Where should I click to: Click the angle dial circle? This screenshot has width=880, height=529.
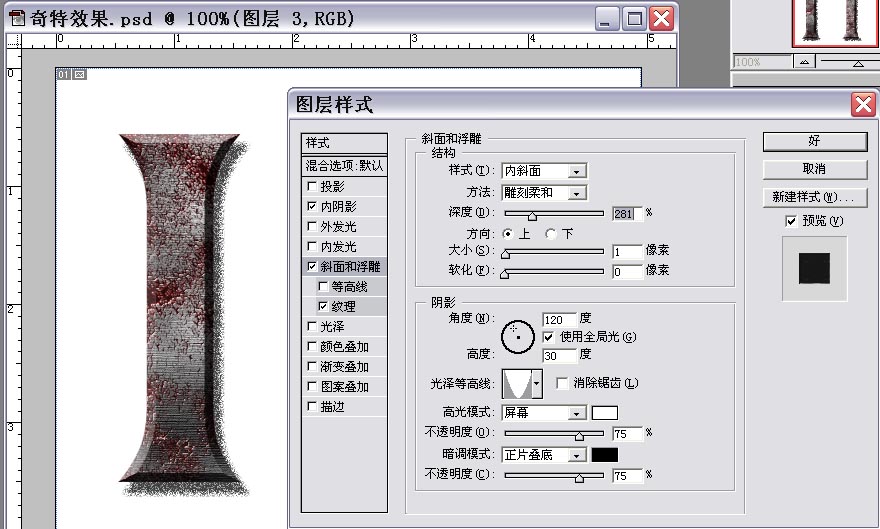click(x=517, y=337)
